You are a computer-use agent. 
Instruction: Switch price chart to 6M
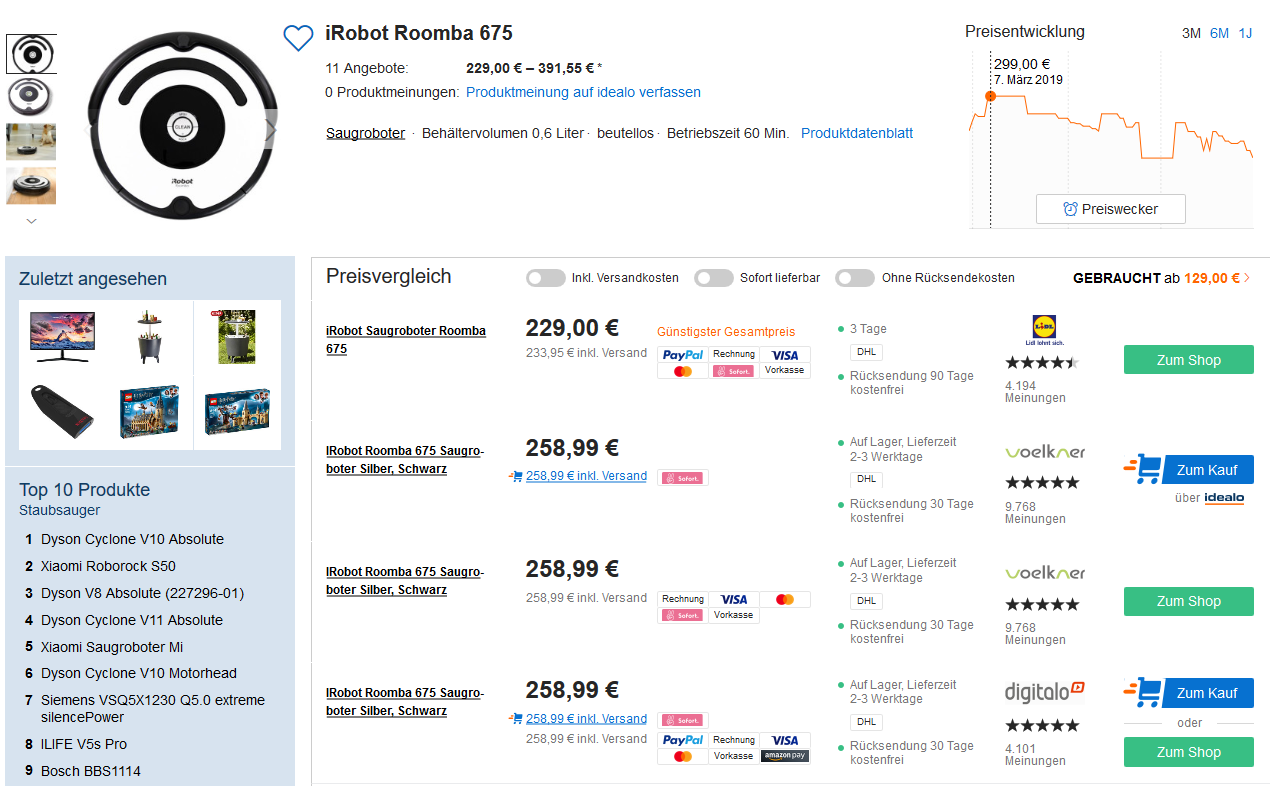coord(1219,33)
